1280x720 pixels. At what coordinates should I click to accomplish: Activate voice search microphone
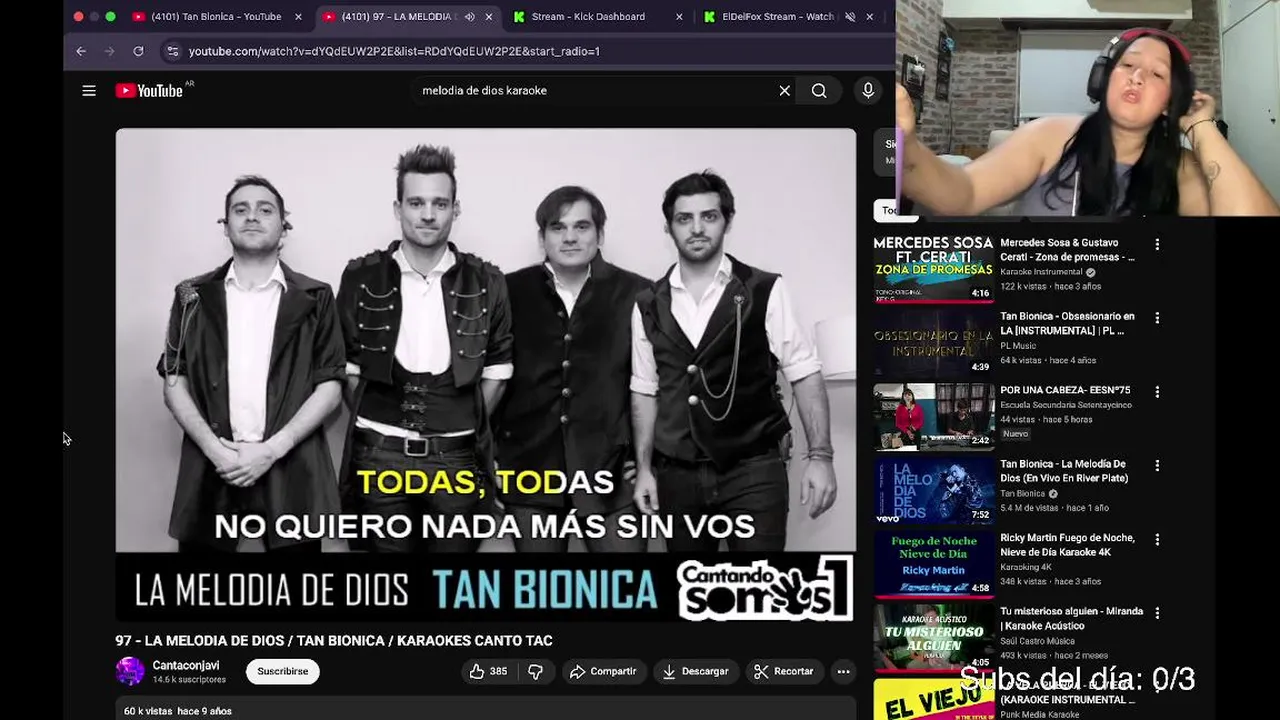pyautogui.click(x=868, y=91)
